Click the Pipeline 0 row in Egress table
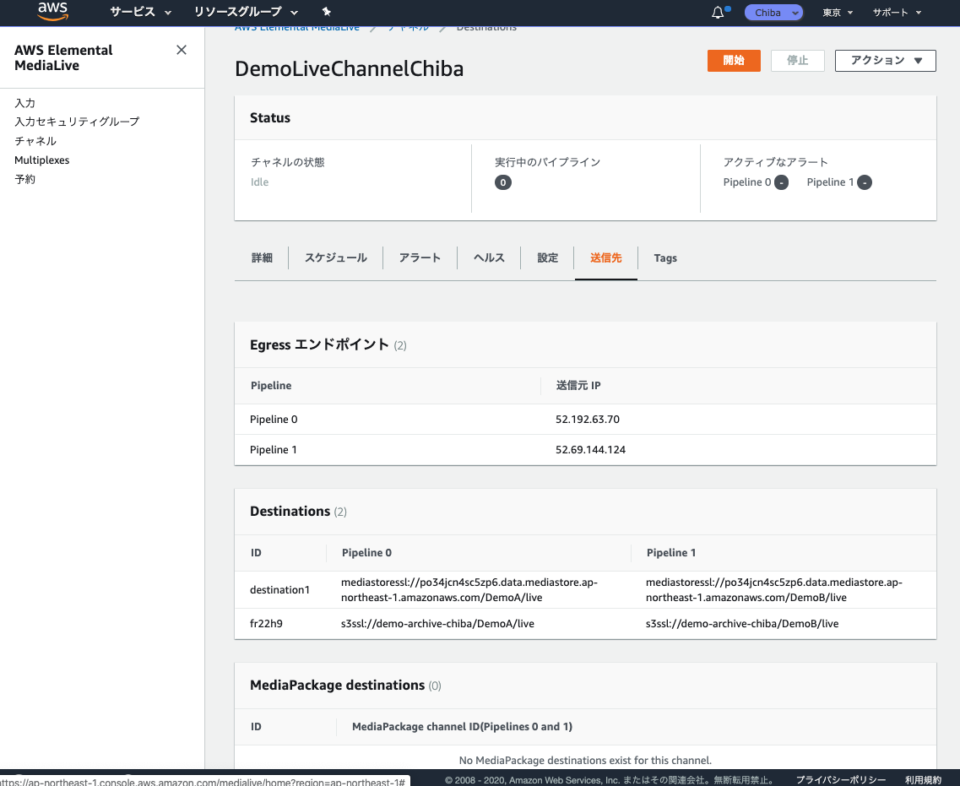Image resolution: width=960 pixels, height=786 pixels. pyautogui.click(x=585, y=419)
